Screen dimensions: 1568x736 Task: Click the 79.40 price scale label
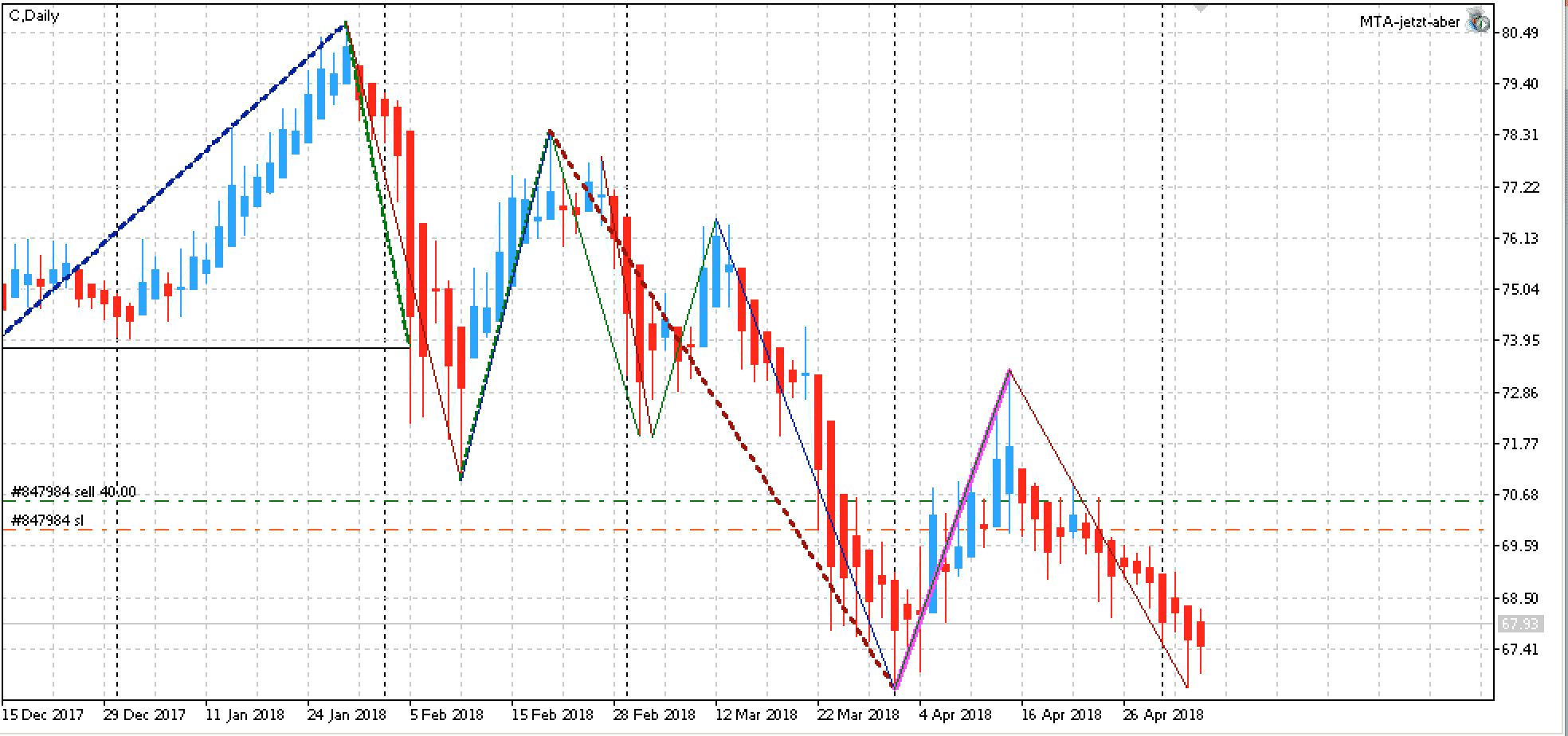coord(1519,84)
